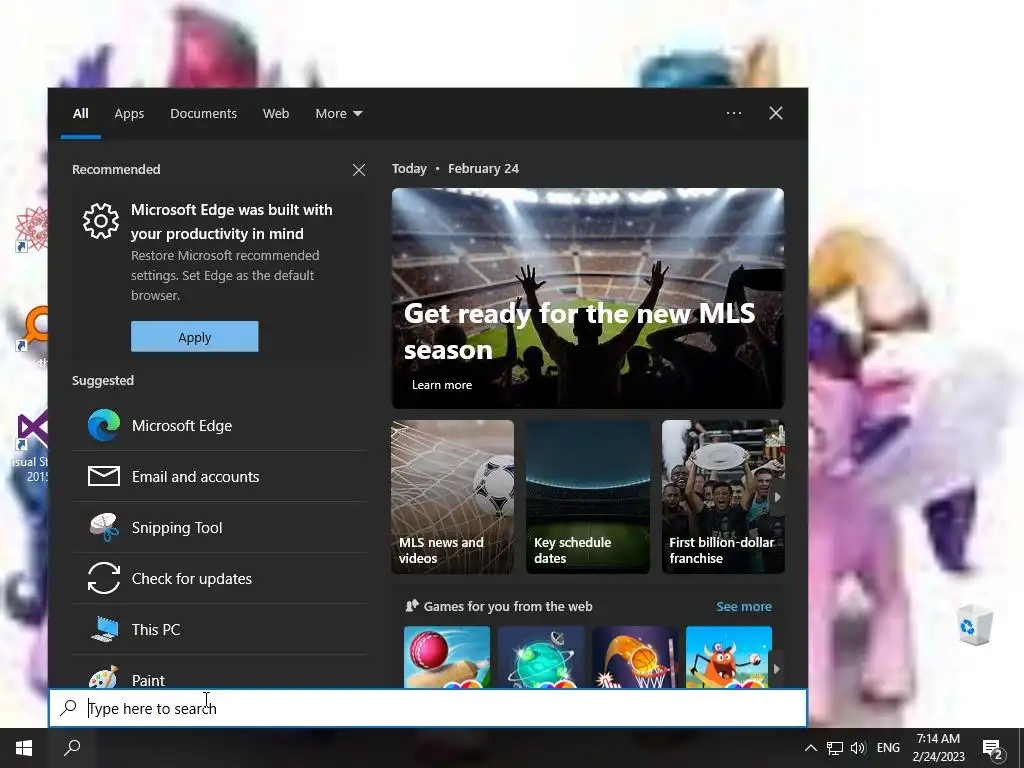Click the Type here to search box

[x=428, y=708]
